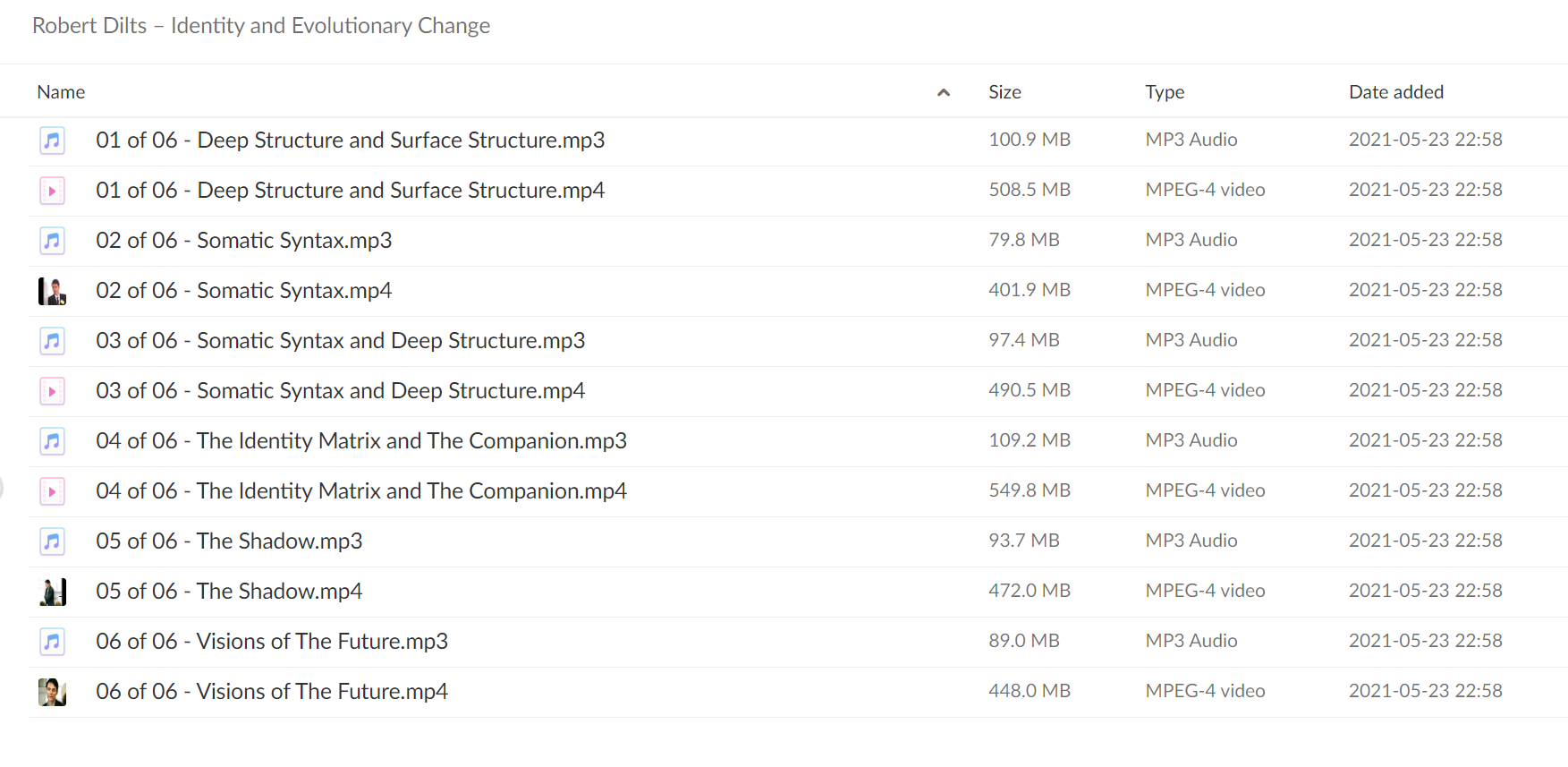This screenshot has height=767, width=1568.
Task: Click music note icon for Somatic Syntax.mp3
Action: pyautogui.click(x=52, y=241)
